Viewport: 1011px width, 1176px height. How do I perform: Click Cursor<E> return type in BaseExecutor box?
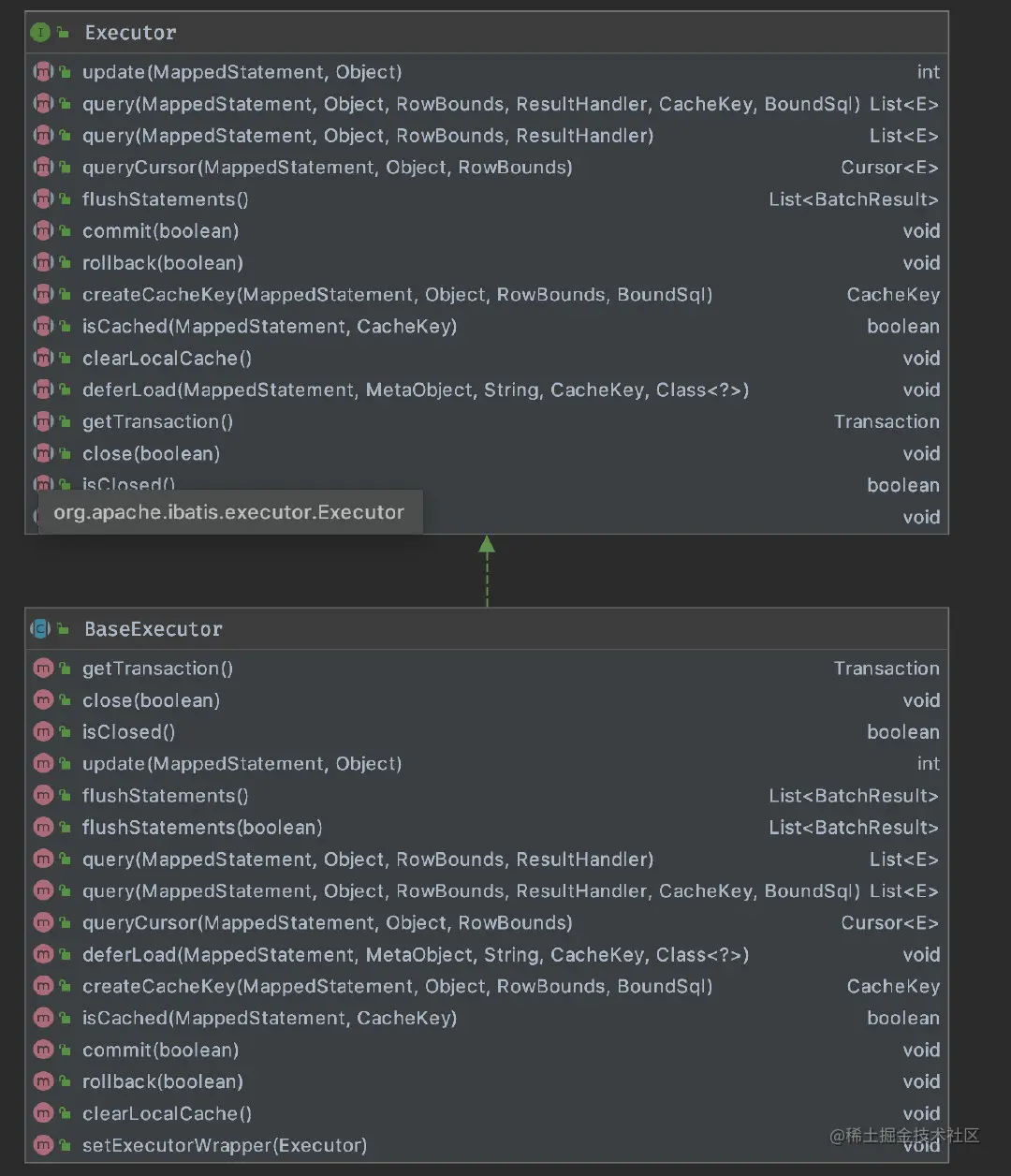pos(890,923)
